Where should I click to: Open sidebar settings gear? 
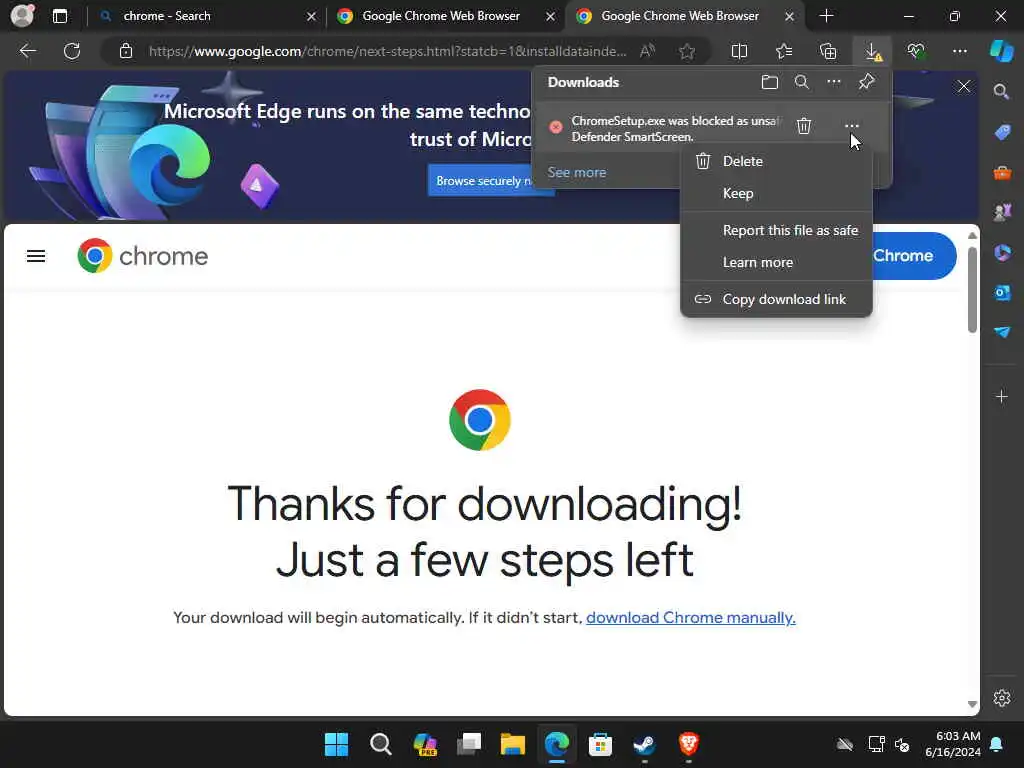coord(1002,698)
